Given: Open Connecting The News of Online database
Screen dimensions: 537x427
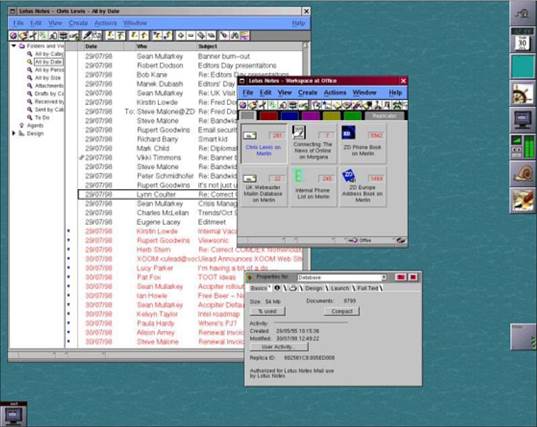Looking at the screenshot, I should pyautogui.click(x=313, y=143).
